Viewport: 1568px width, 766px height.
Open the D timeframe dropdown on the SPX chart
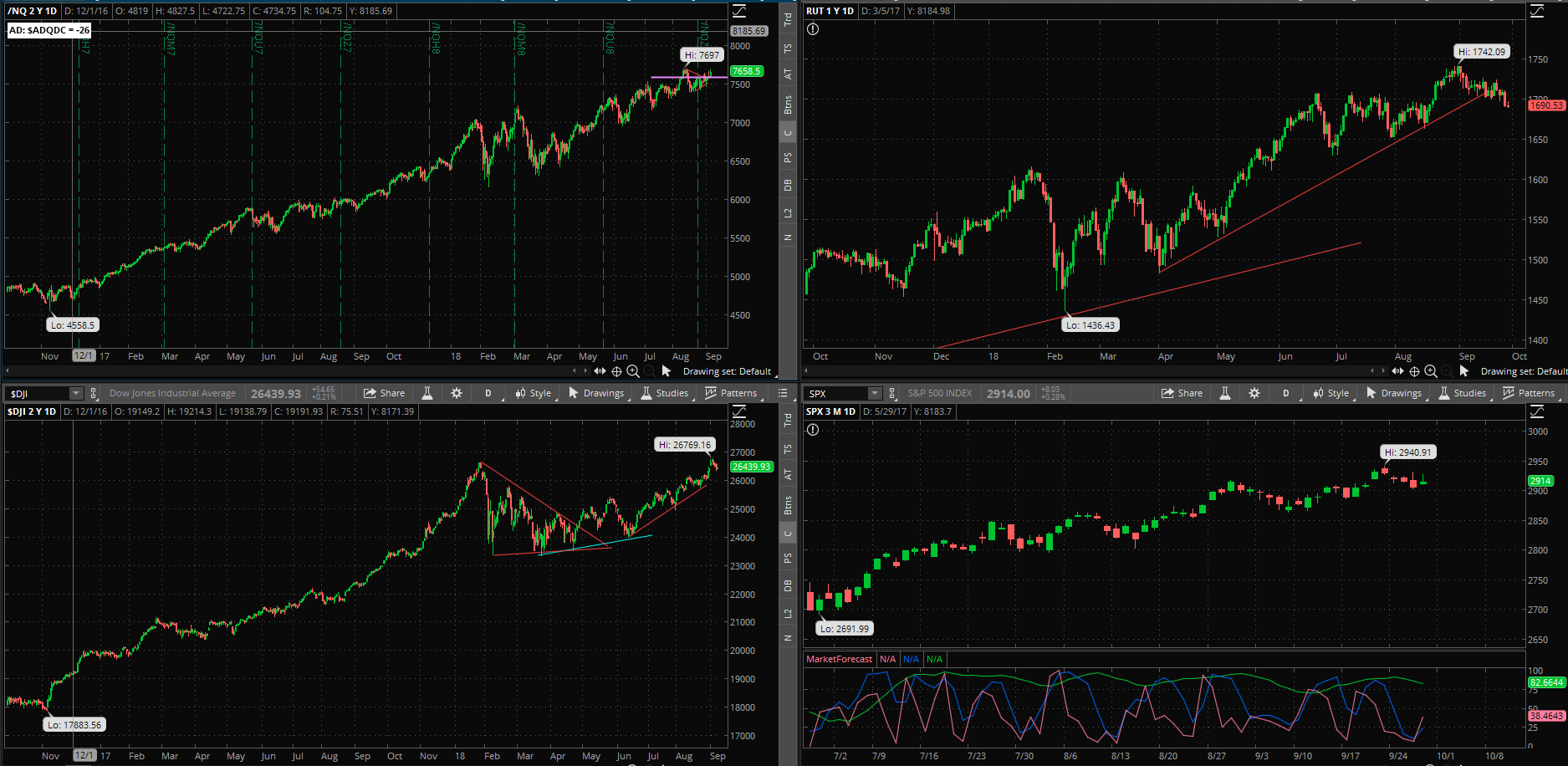(x=1286, y=393)
